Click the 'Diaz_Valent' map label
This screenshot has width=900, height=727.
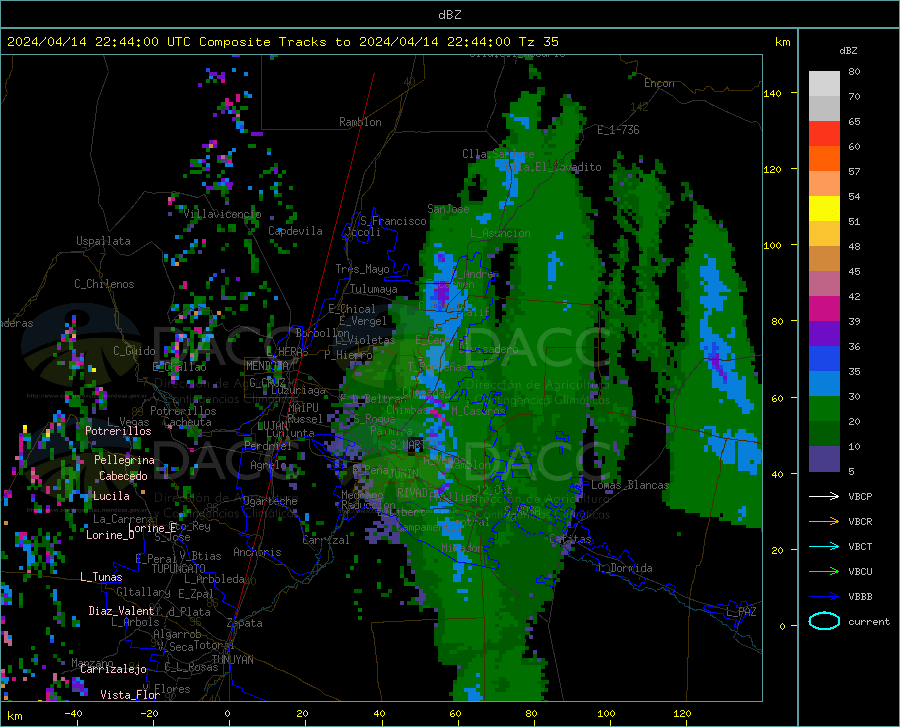[x=121, y=611]
